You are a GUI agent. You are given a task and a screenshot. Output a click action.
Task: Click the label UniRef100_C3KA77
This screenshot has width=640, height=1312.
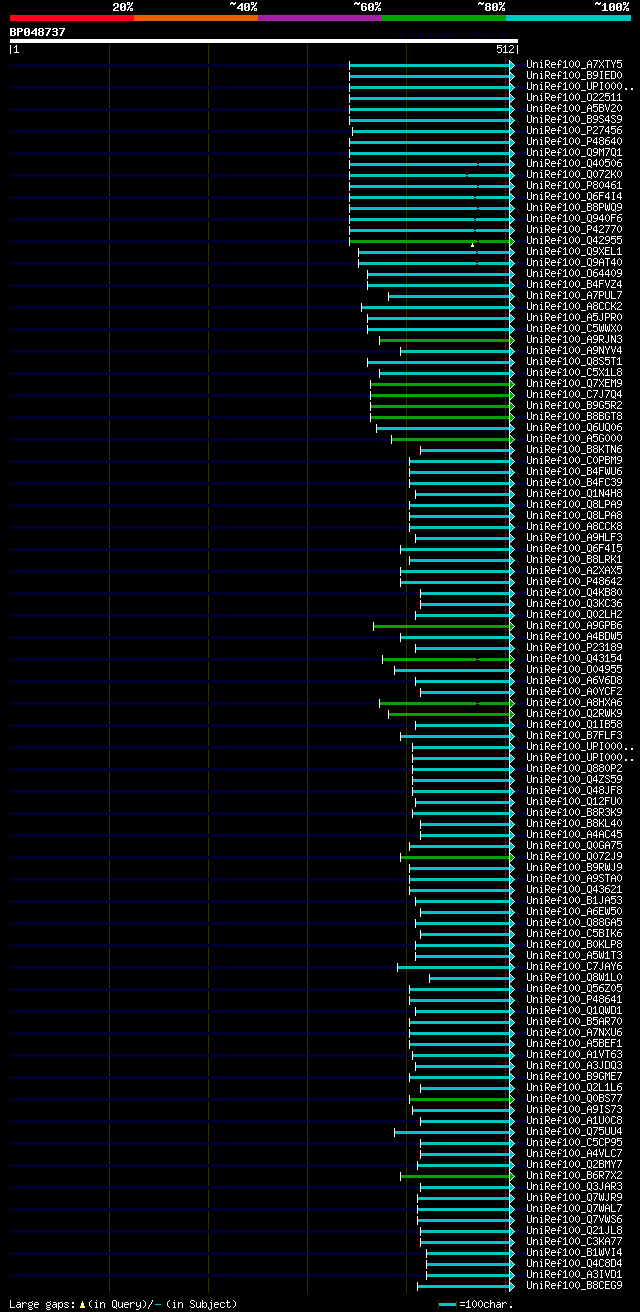pyautogui.click(x=574, y=1241)
